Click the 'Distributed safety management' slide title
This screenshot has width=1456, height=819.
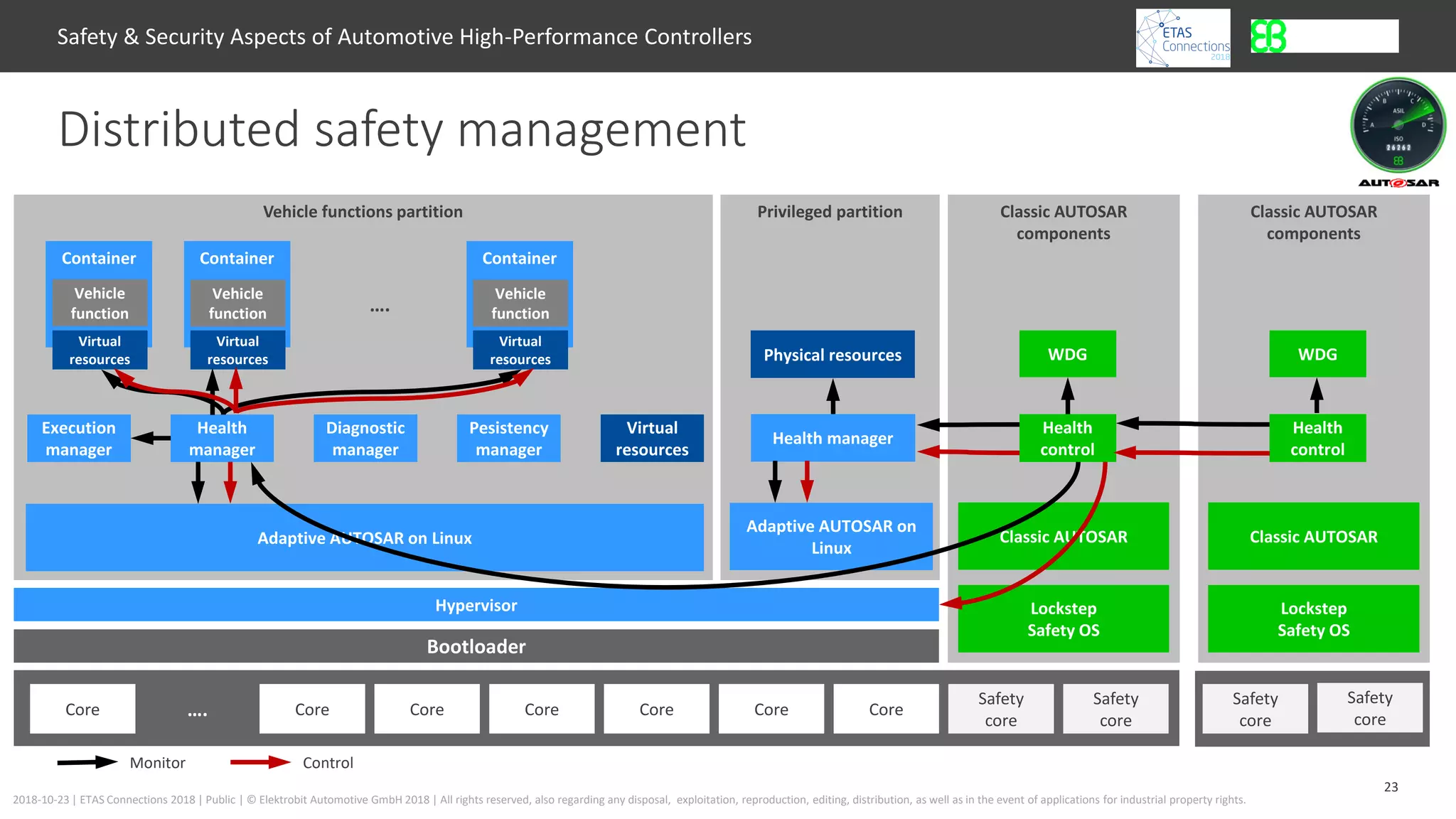point(402,130)
